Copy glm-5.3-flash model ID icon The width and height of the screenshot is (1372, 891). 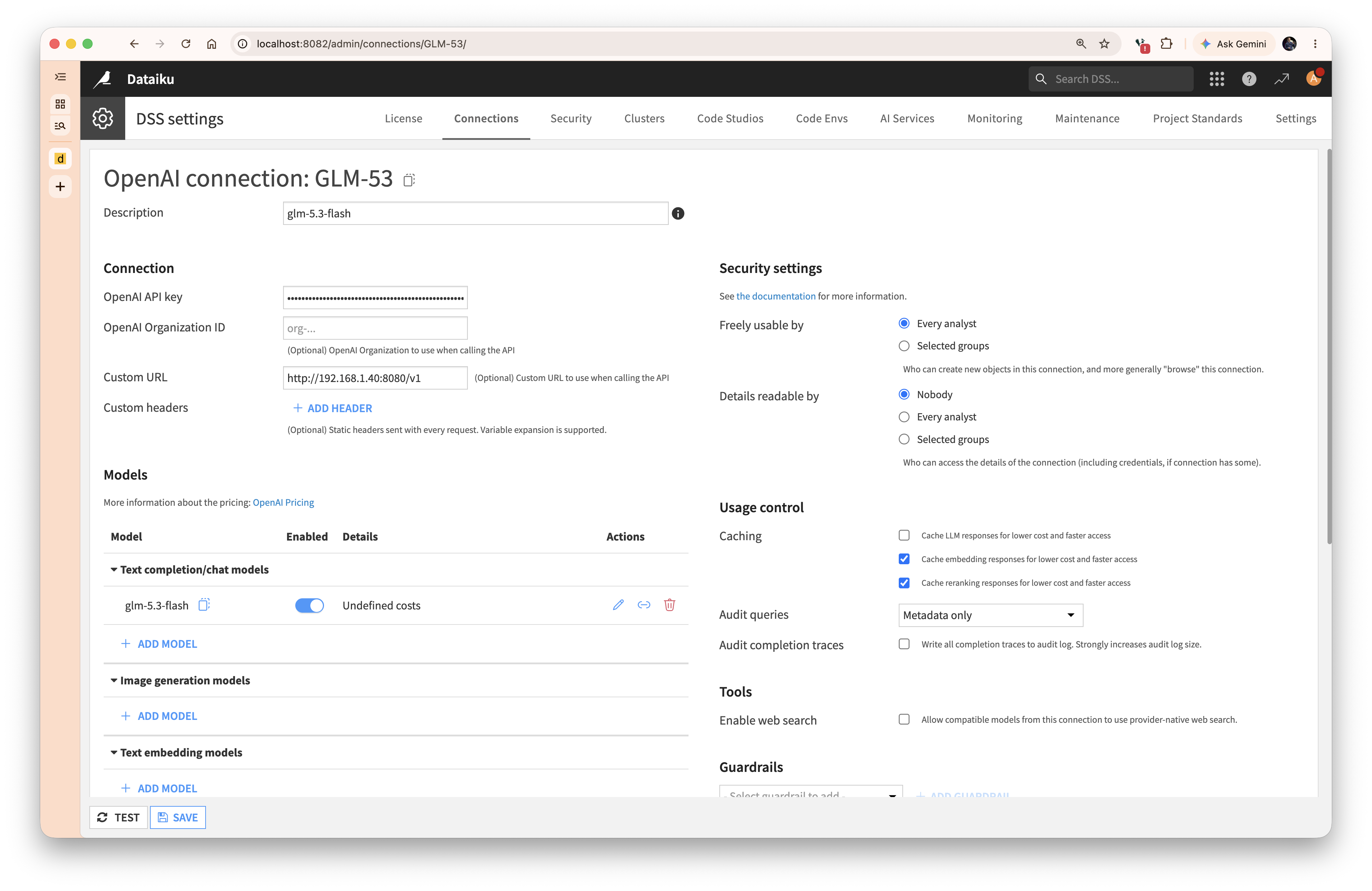pyautogui.click(x=204, y=604)
